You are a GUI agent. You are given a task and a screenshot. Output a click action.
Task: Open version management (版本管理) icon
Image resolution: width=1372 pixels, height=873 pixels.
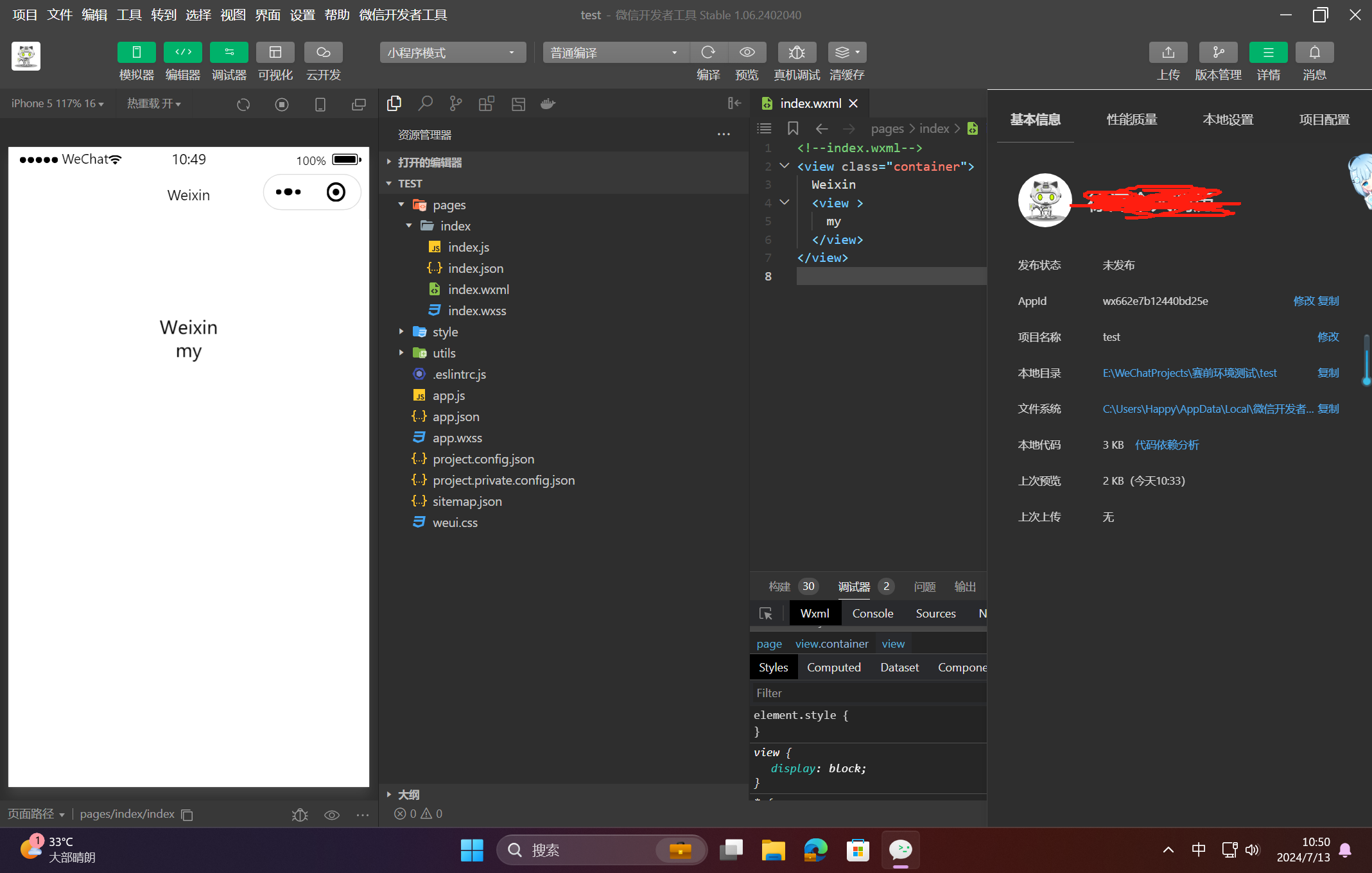[x=1218, y=53]
